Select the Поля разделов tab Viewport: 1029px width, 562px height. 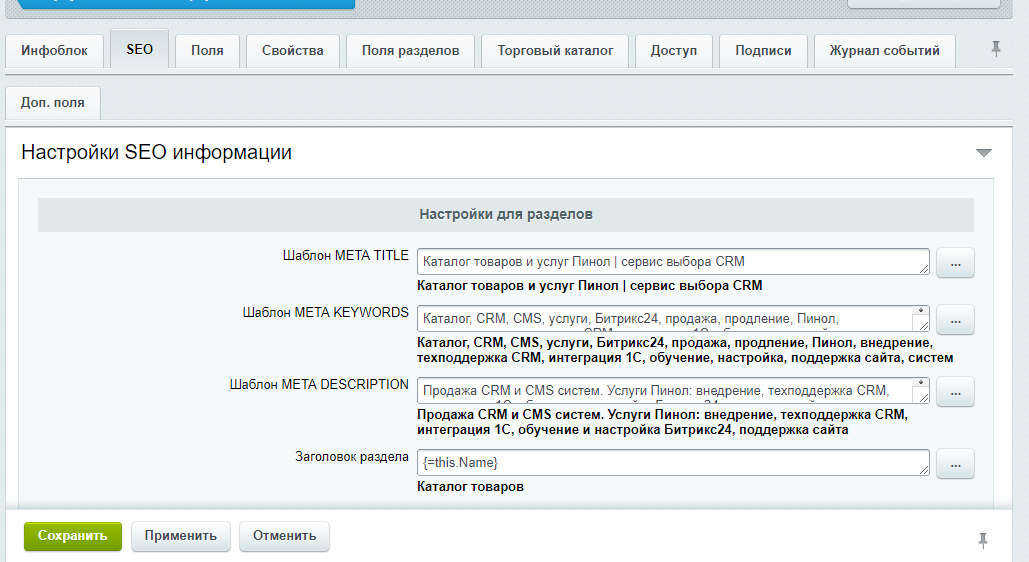pos(410,50)
